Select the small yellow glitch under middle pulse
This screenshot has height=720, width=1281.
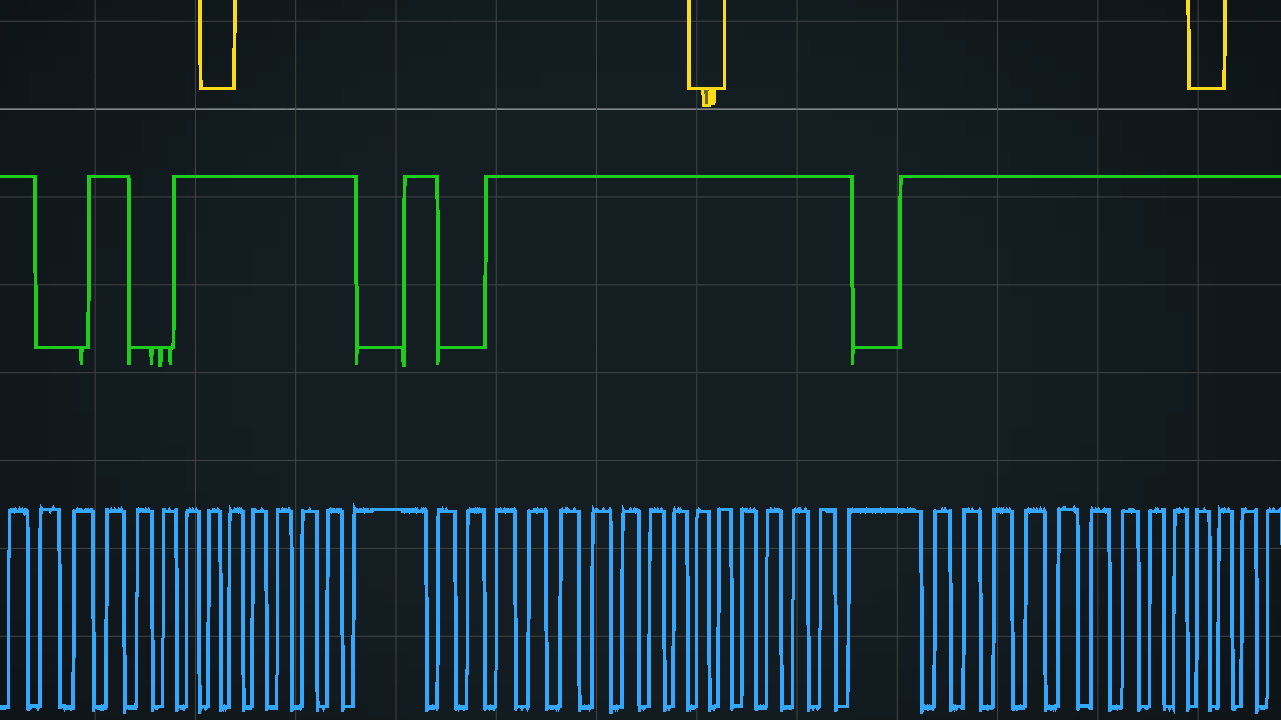pos(708,98)
